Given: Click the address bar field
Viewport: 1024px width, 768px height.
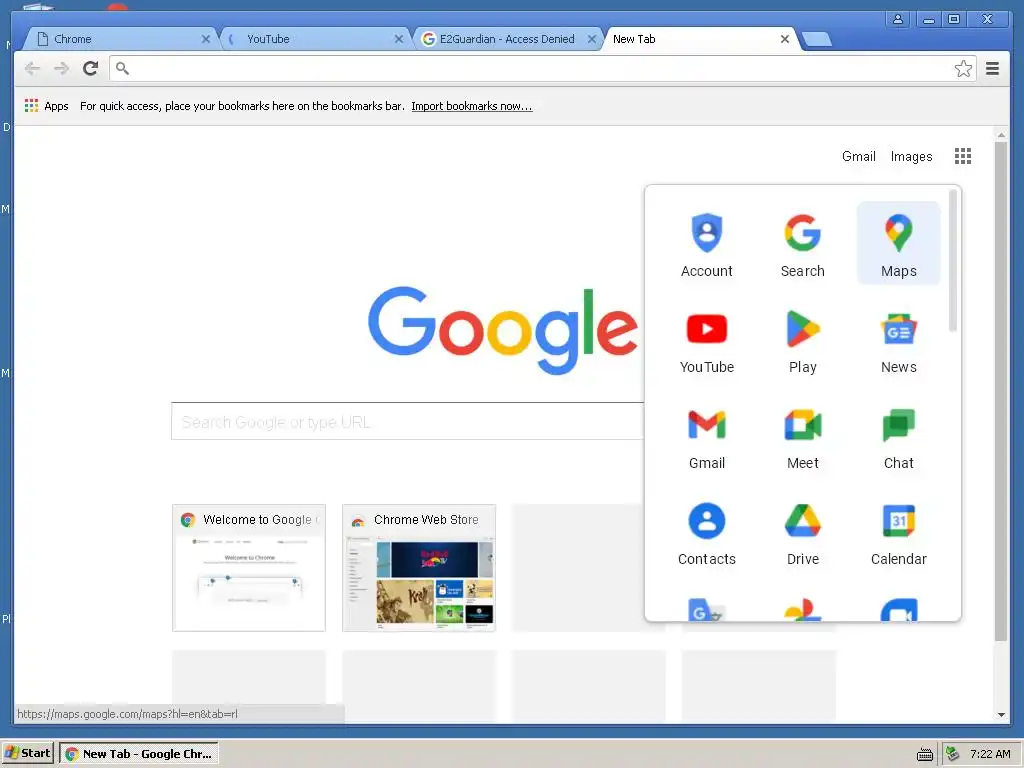Looking at the screenshot, I should click(x=542, y=68).
